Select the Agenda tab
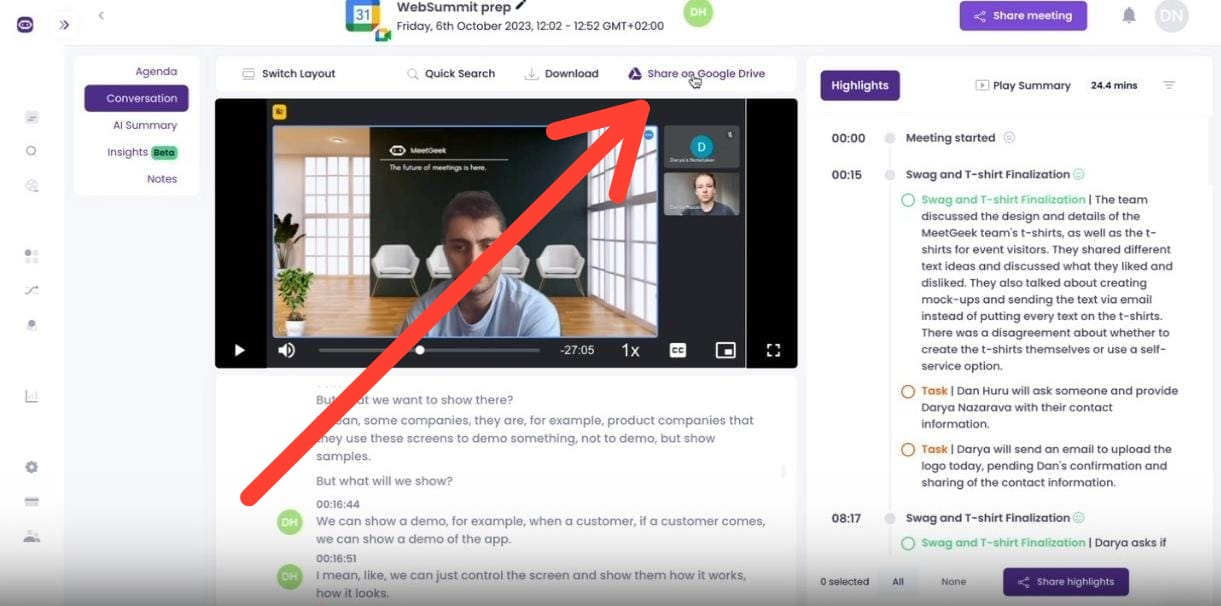The height and width of the screenshot is (606, 1221). [156, 72]
